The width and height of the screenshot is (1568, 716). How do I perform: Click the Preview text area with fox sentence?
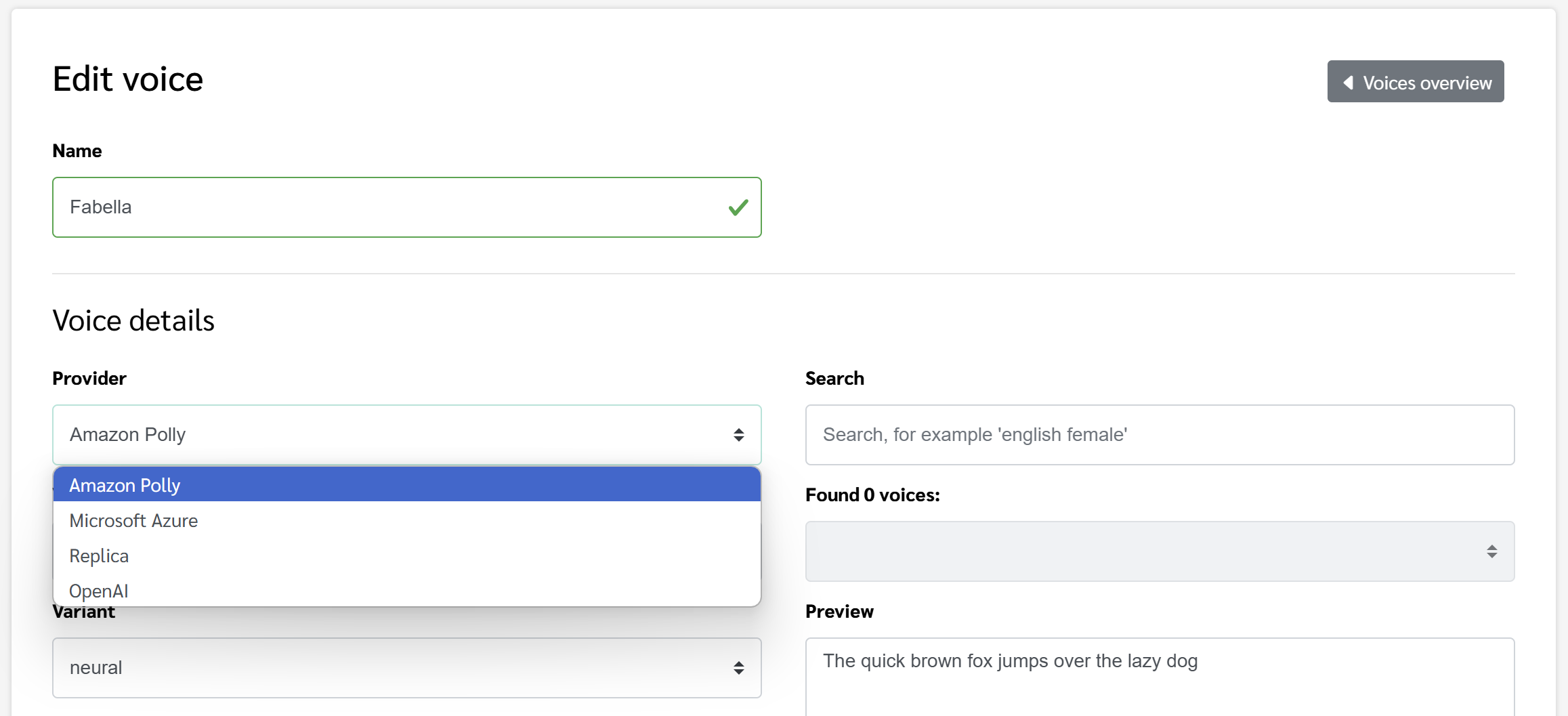pyautogui.click(x=1160, y=677)
